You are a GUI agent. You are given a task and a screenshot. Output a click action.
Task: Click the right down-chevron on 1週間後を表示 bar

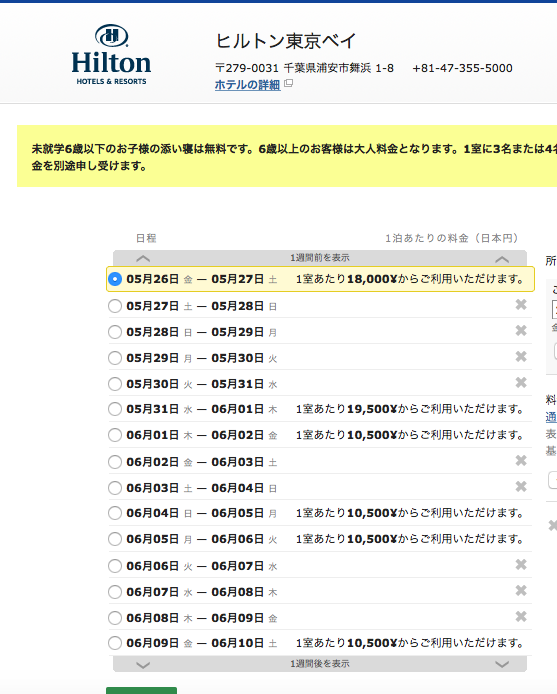click(x=502, y=664)
